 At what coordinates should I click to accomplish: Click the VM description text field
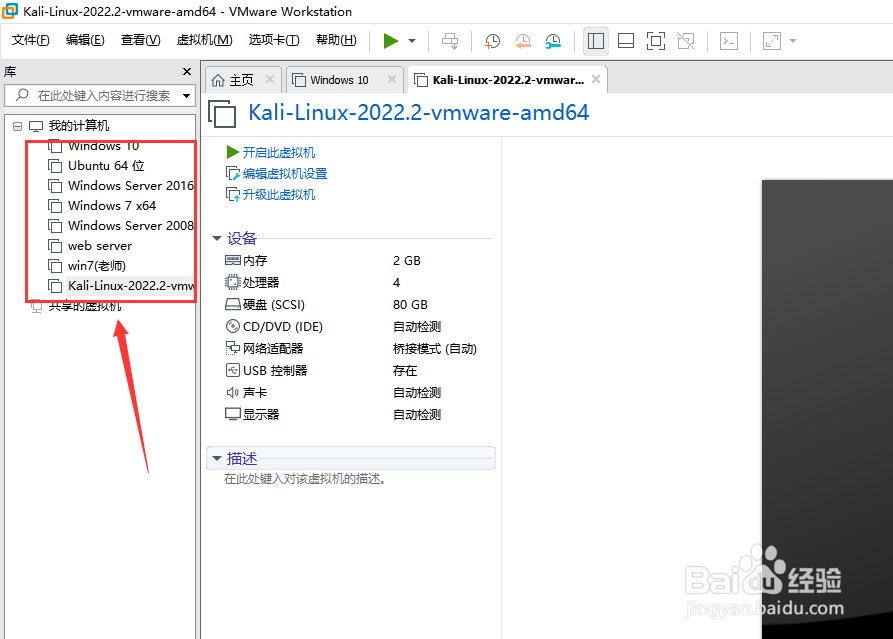(305, 479)
